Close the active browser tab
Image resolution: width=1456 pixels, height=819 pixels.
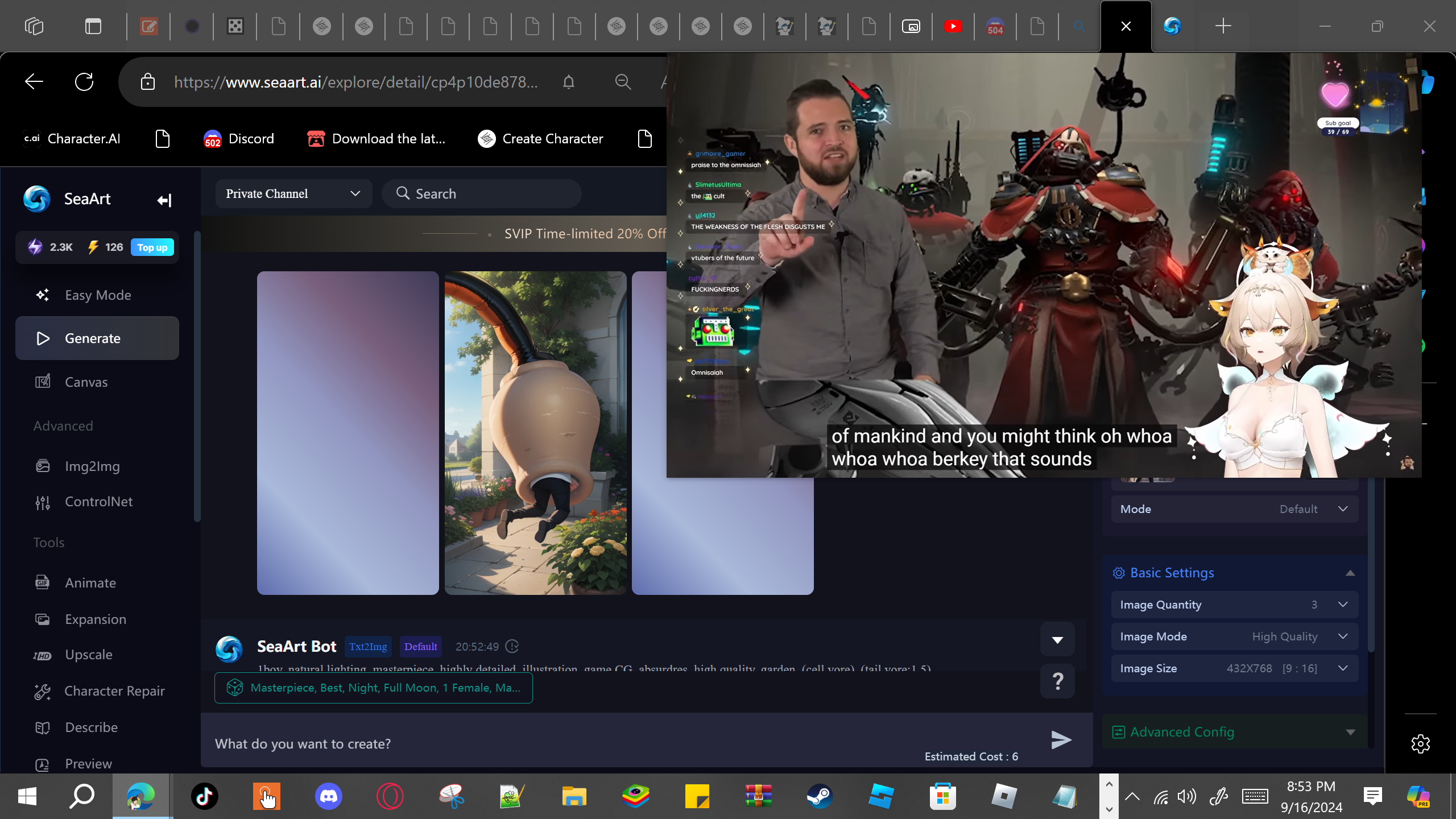click(x=1126, y=26)
